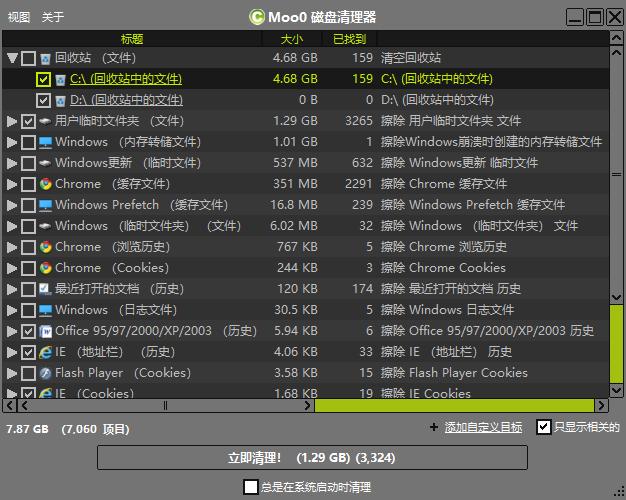Expand Chrome (缓存文件) node
Screen dimensions: 626x500
(12, 184)
